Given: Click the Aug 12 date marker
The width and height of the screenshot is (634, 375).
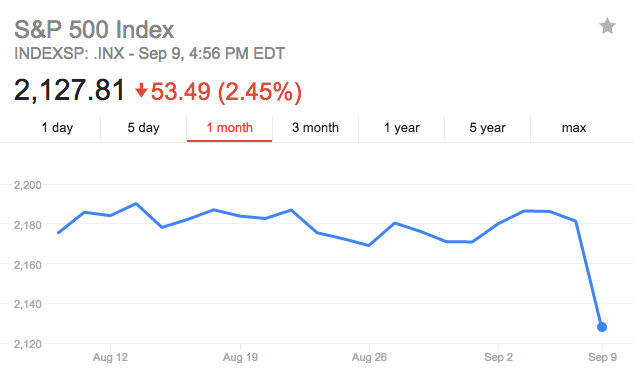Looking at the screenshot, I should pos(110,357).
